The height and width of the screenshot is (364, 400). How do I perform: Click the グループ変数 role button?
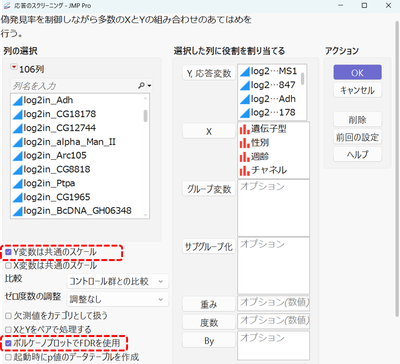click(x=209, y=189)
